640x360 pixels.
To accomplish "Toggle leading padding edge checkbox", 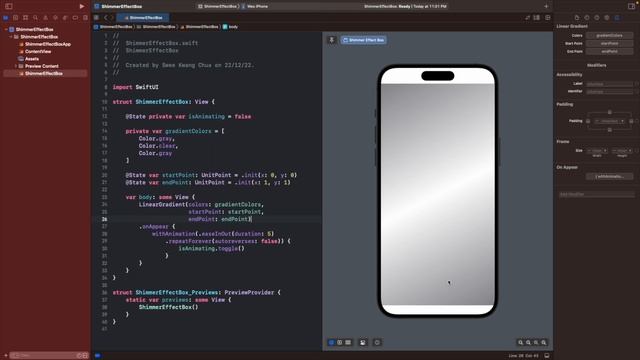I will pos(588,121).
